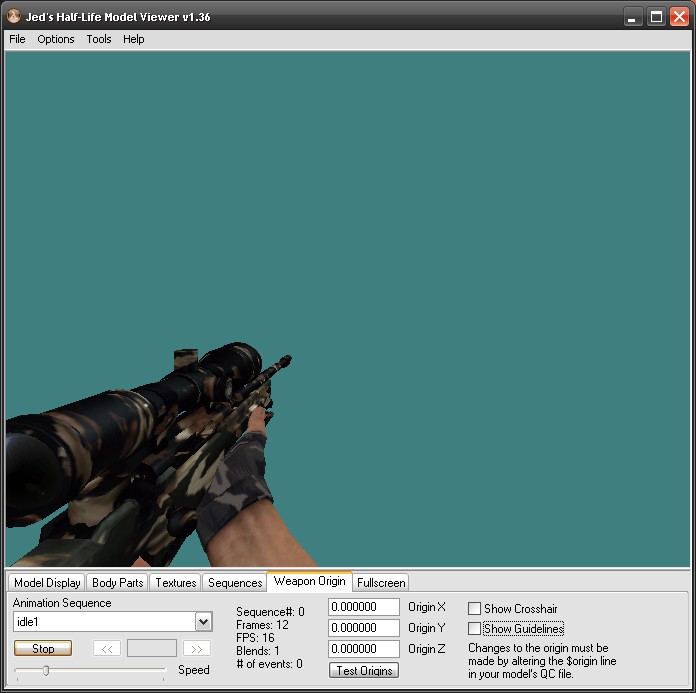
Task: Click the Origin Z input field
Action: point(364,649)
